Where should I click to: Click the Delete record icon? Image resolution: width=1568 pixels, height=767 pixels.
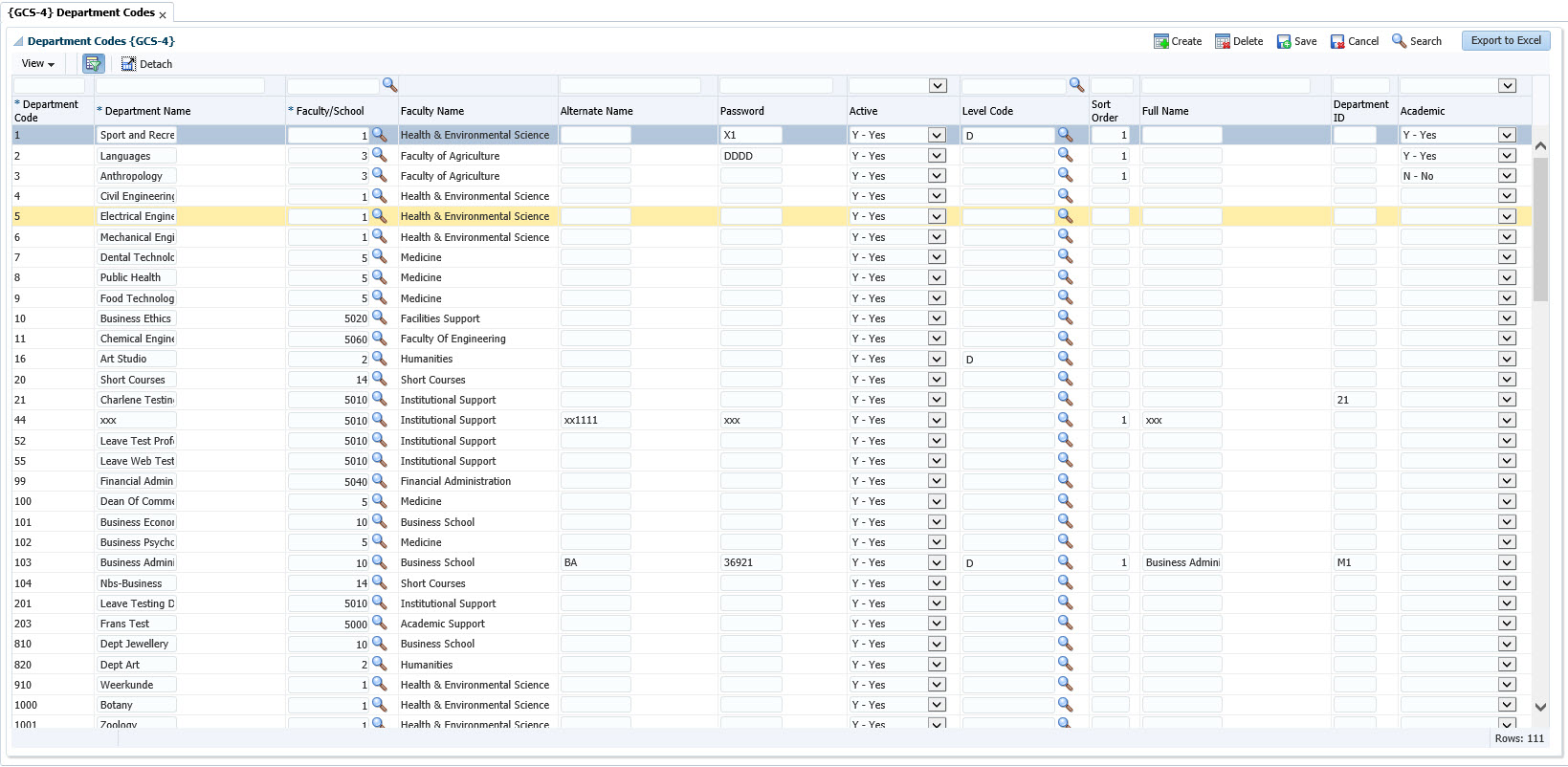pos(1222,41)
